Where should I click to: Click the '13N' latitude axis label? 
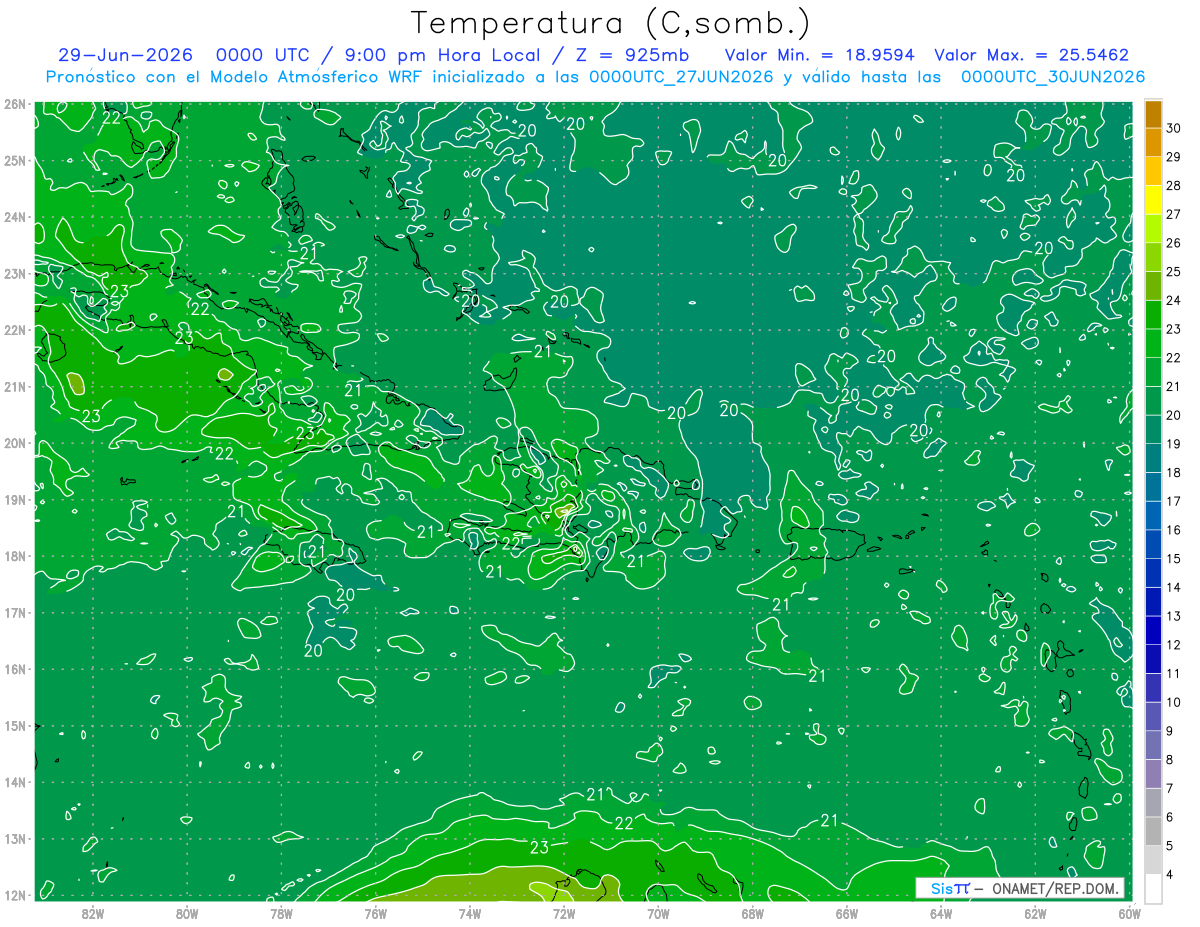click(15, 839)
